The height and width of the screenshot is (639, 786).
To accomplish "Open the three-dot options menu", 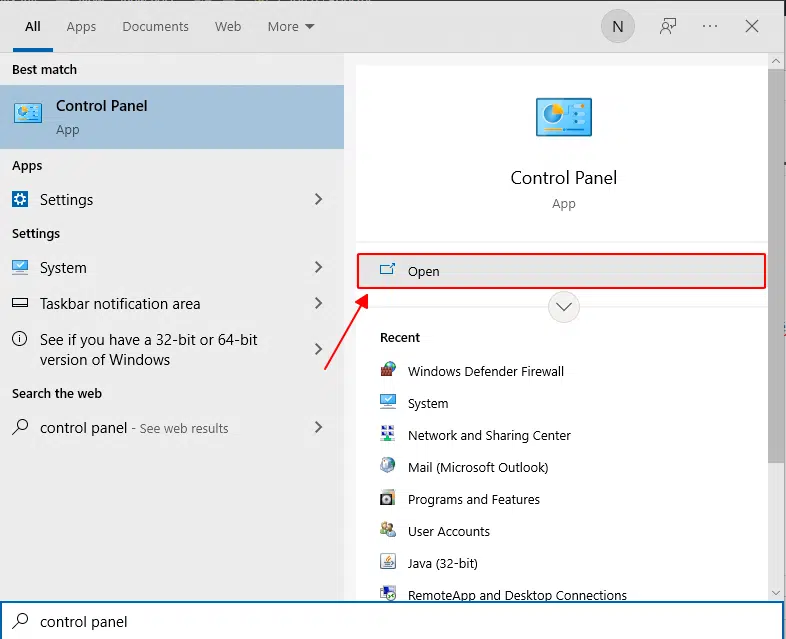I will tap(710, 27).
